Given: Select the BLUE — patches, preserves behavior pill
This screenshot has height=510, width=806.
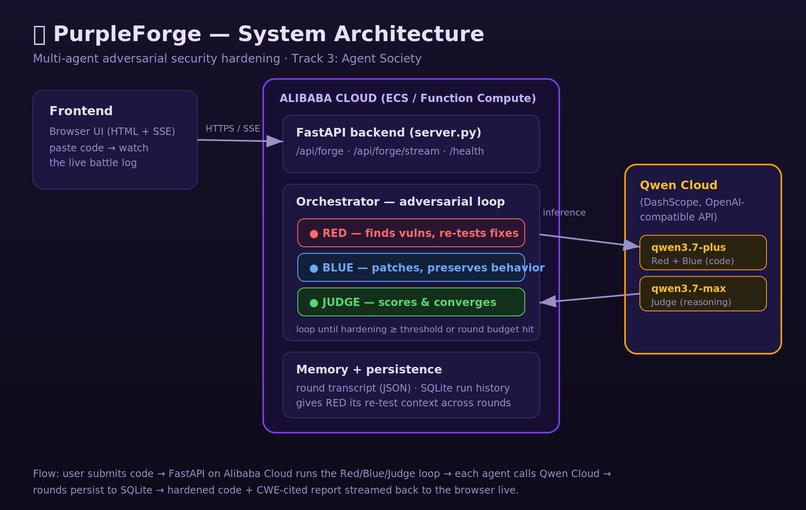Looking at the screenshot, I should pos(411,267).
